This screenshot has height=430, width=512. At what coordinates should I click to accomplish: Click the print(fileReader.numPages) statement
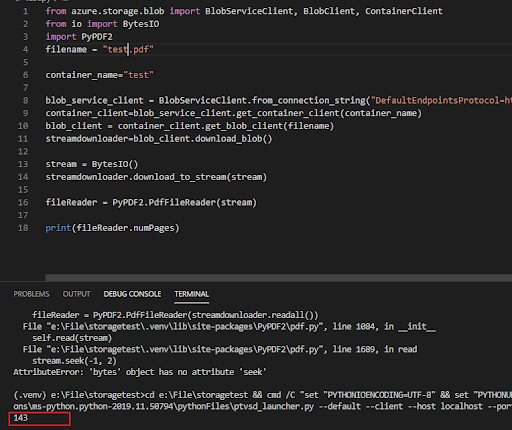[x=112, y=228]
